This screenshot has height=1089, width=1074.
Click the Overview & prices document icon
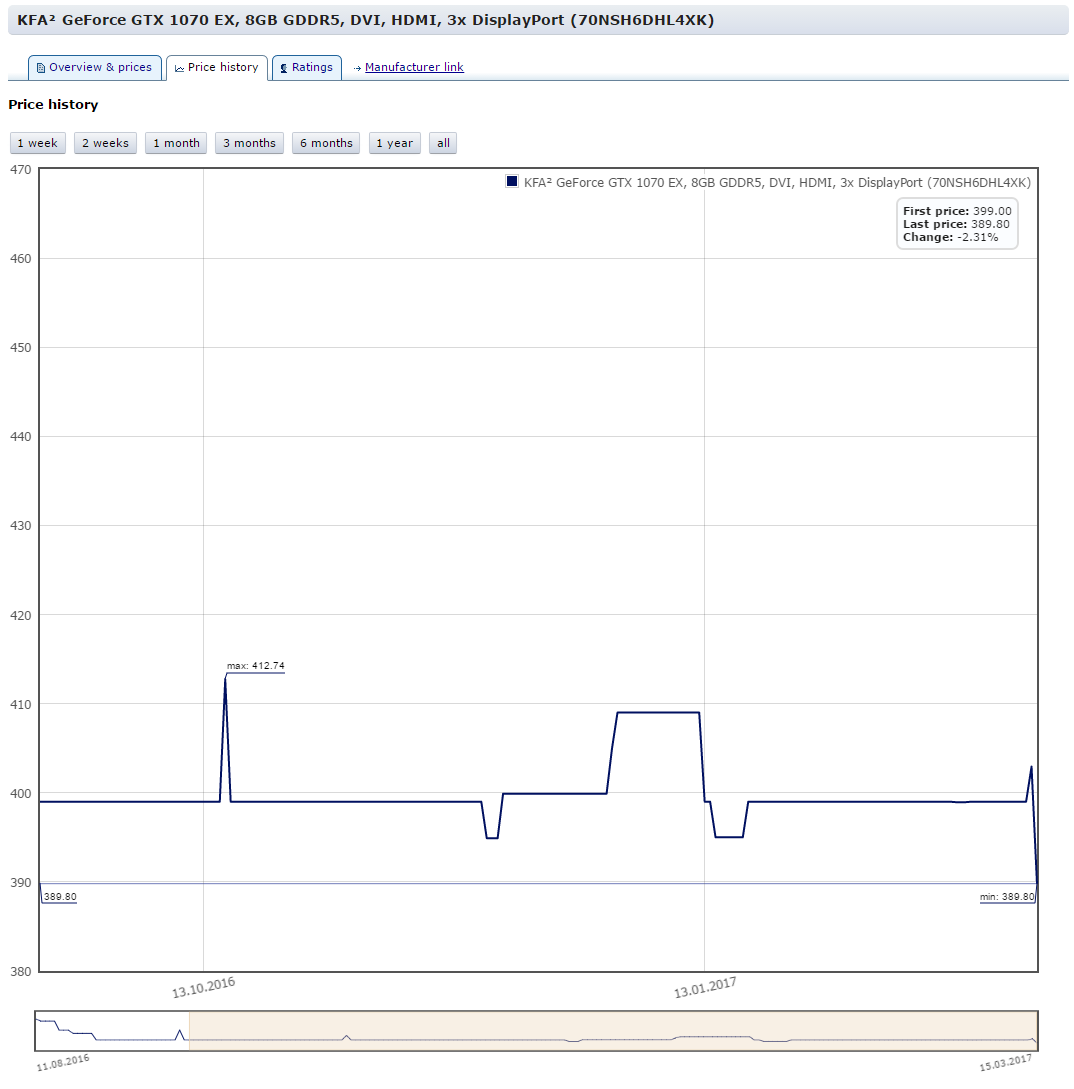(x=41, y=68)
